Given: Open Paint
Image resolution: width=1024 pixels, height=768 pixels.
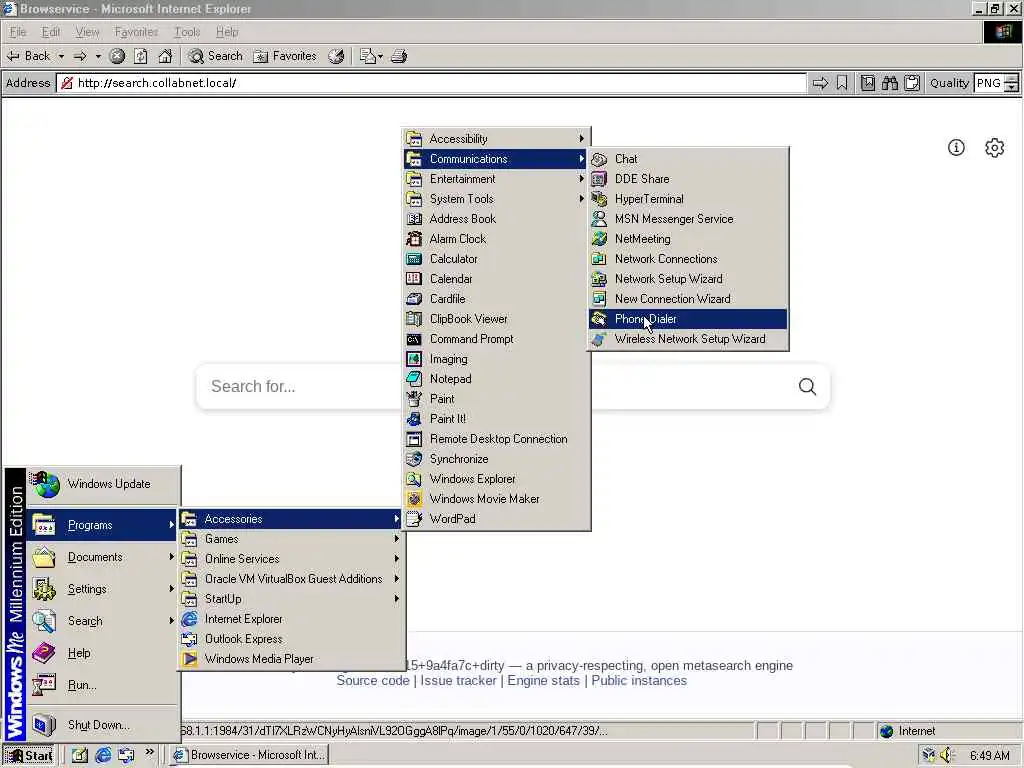Looking at the screenshot, I should click(496, 399).
